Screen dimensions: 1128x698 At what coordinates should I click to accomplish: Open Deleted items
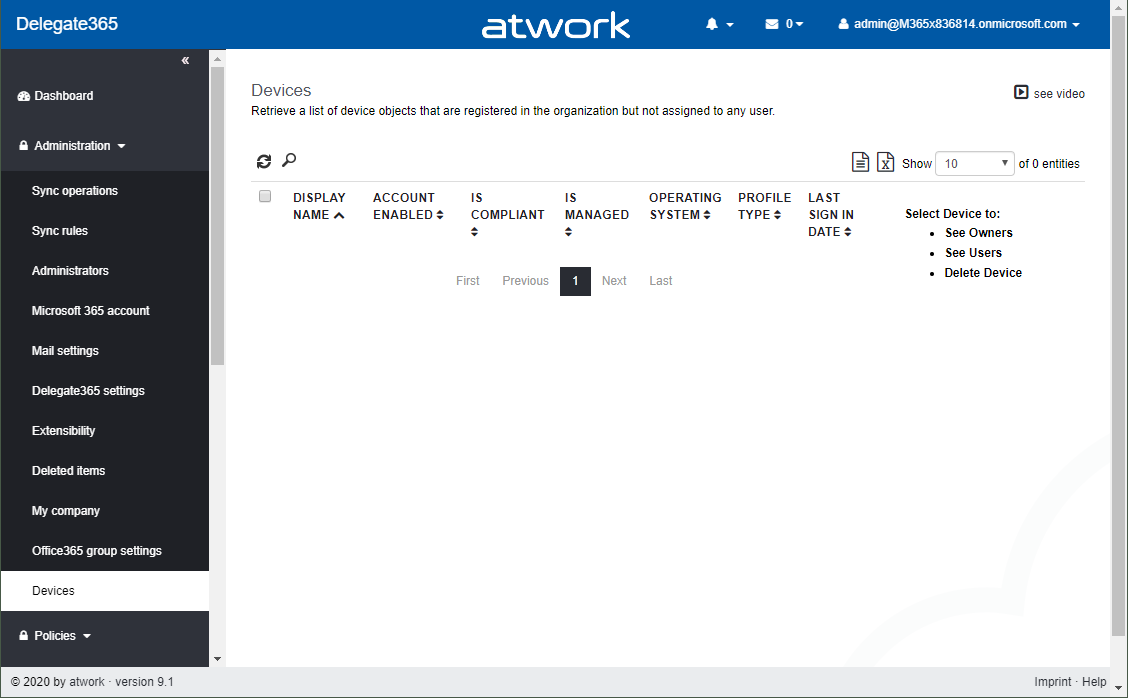pyautogui.click(x=68, y=471)
